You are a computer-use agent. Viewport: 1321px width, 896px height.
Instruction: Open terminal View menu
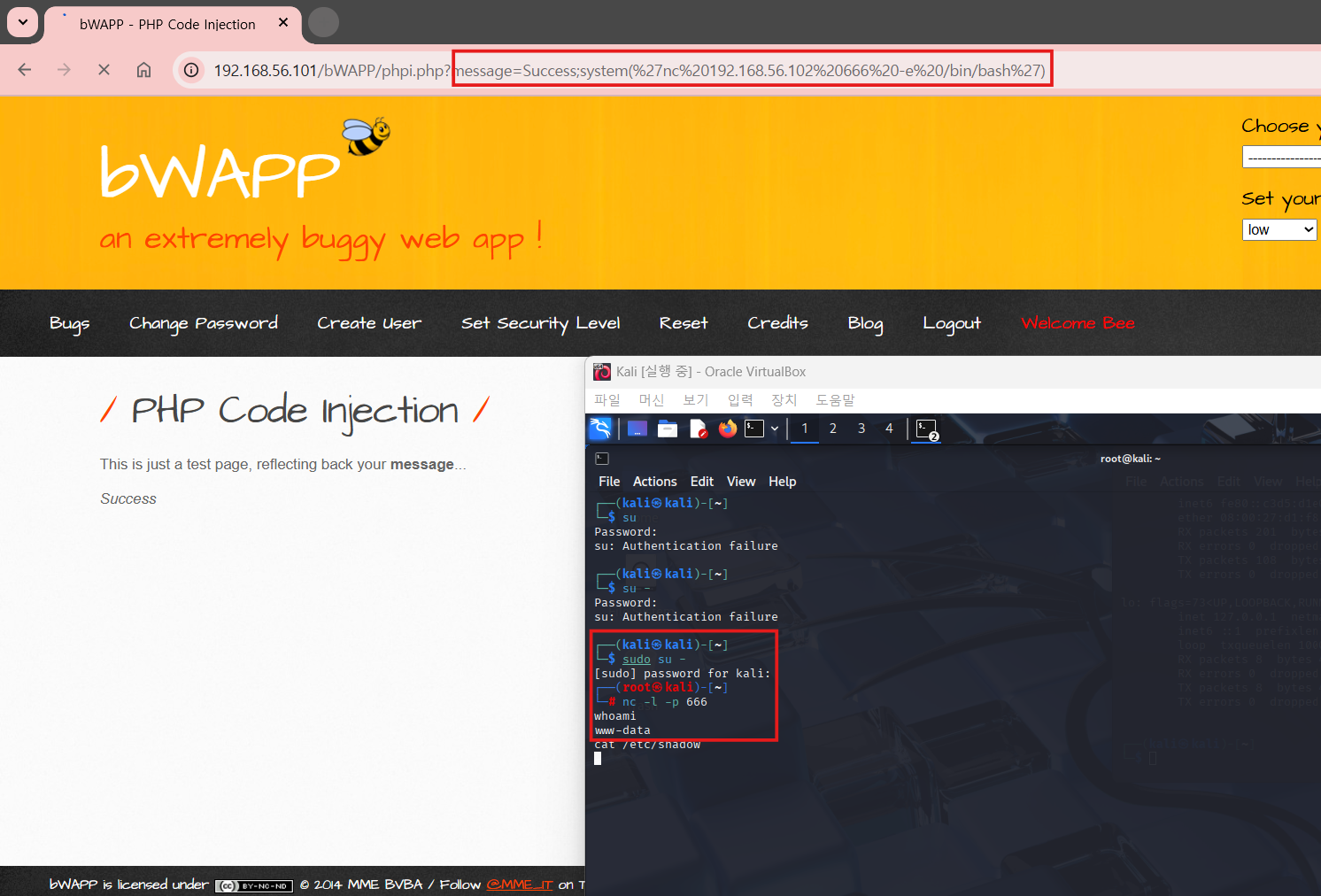(x=741, y=482)
